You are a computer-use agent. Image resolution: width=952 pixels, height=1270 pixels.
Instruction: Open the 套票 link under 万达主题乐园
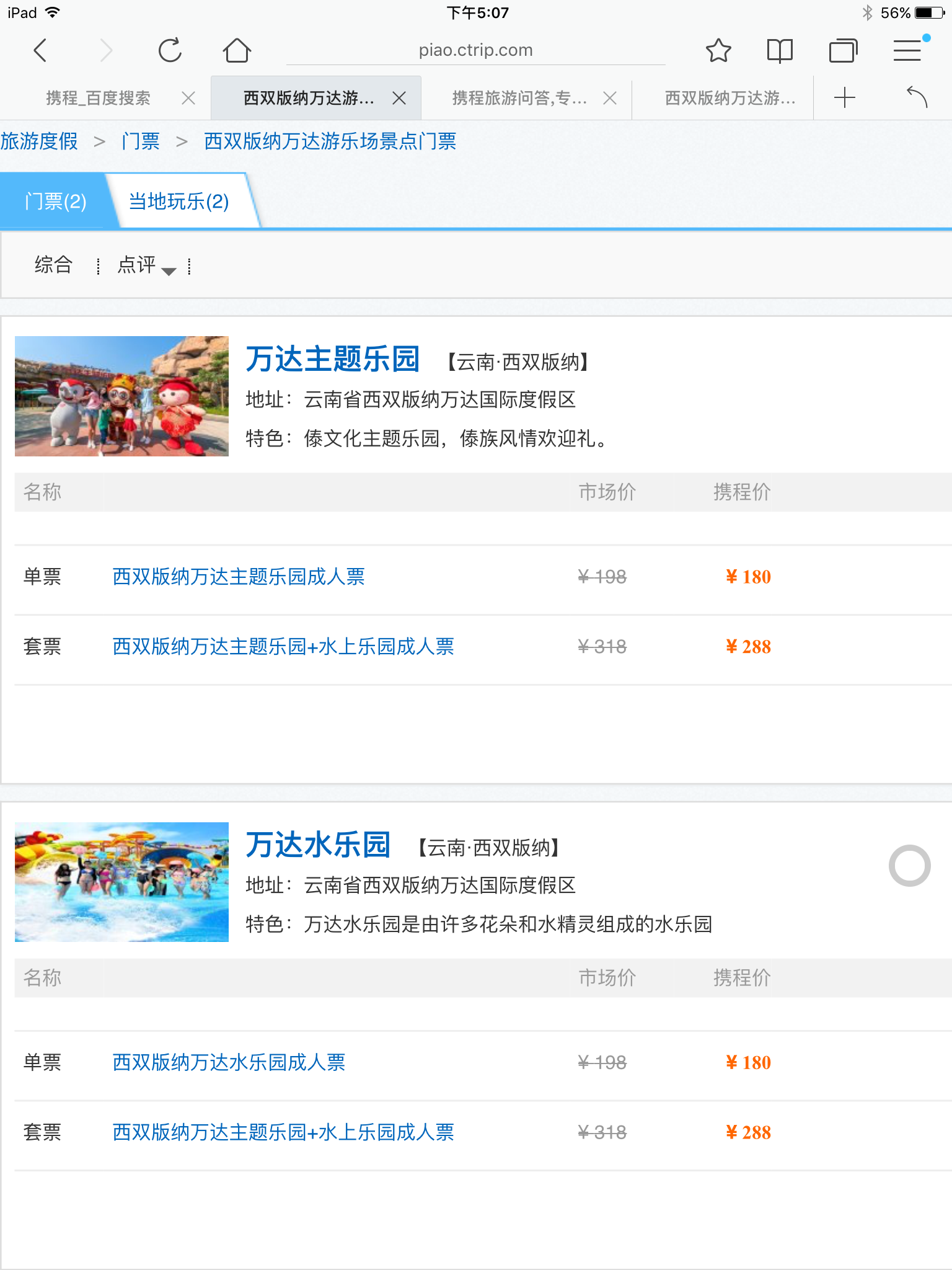(x=283, y=647)
